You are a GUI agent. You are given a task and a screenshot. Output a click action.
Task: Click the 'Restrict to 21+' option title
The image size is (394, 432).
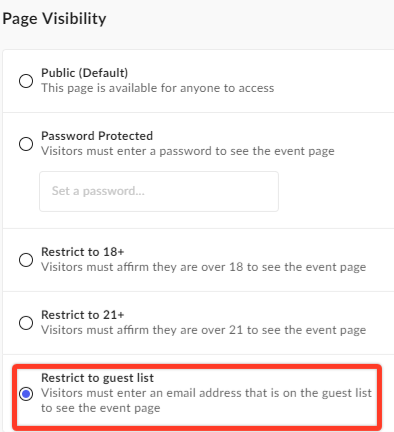(83, 315)
